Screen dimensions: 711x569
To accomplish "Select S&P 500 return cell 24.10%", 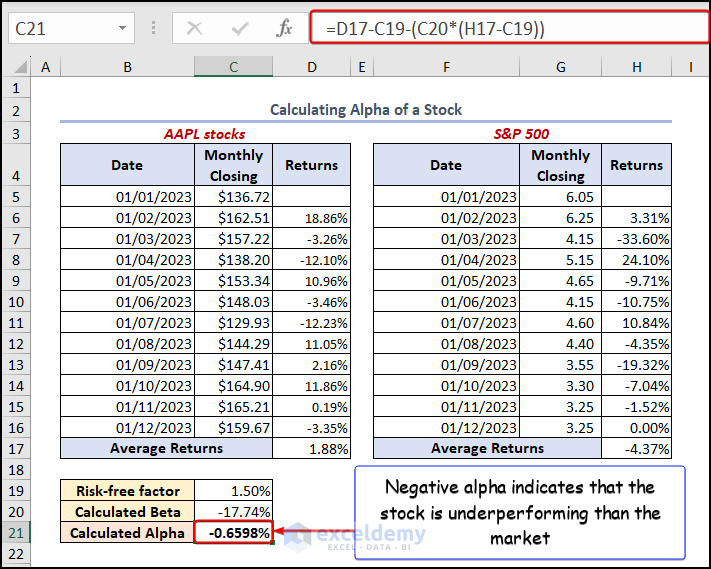I will pos(637,260).
